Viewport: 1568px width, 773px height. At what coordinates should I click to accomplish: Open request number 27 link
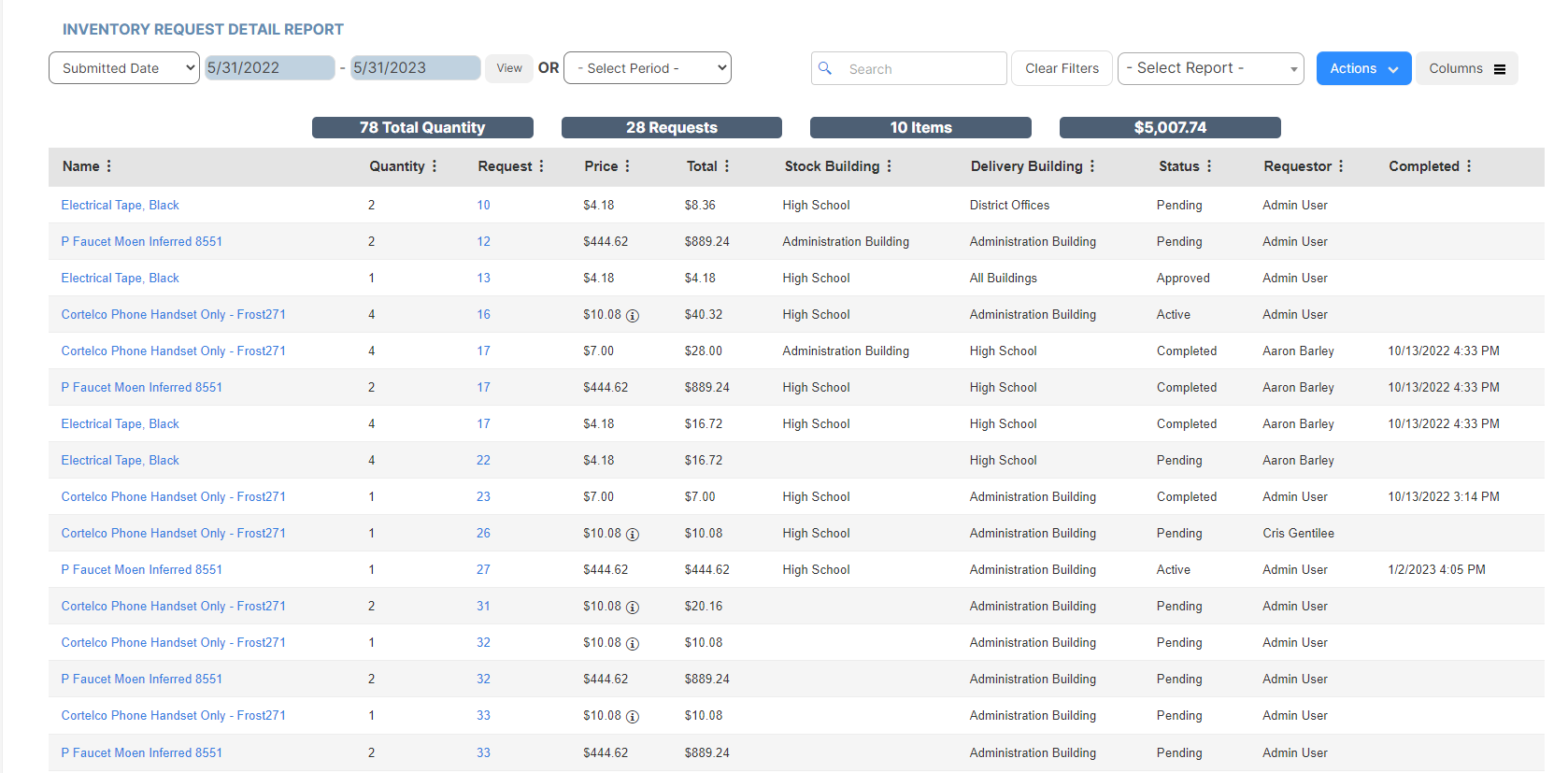point(483,569)
